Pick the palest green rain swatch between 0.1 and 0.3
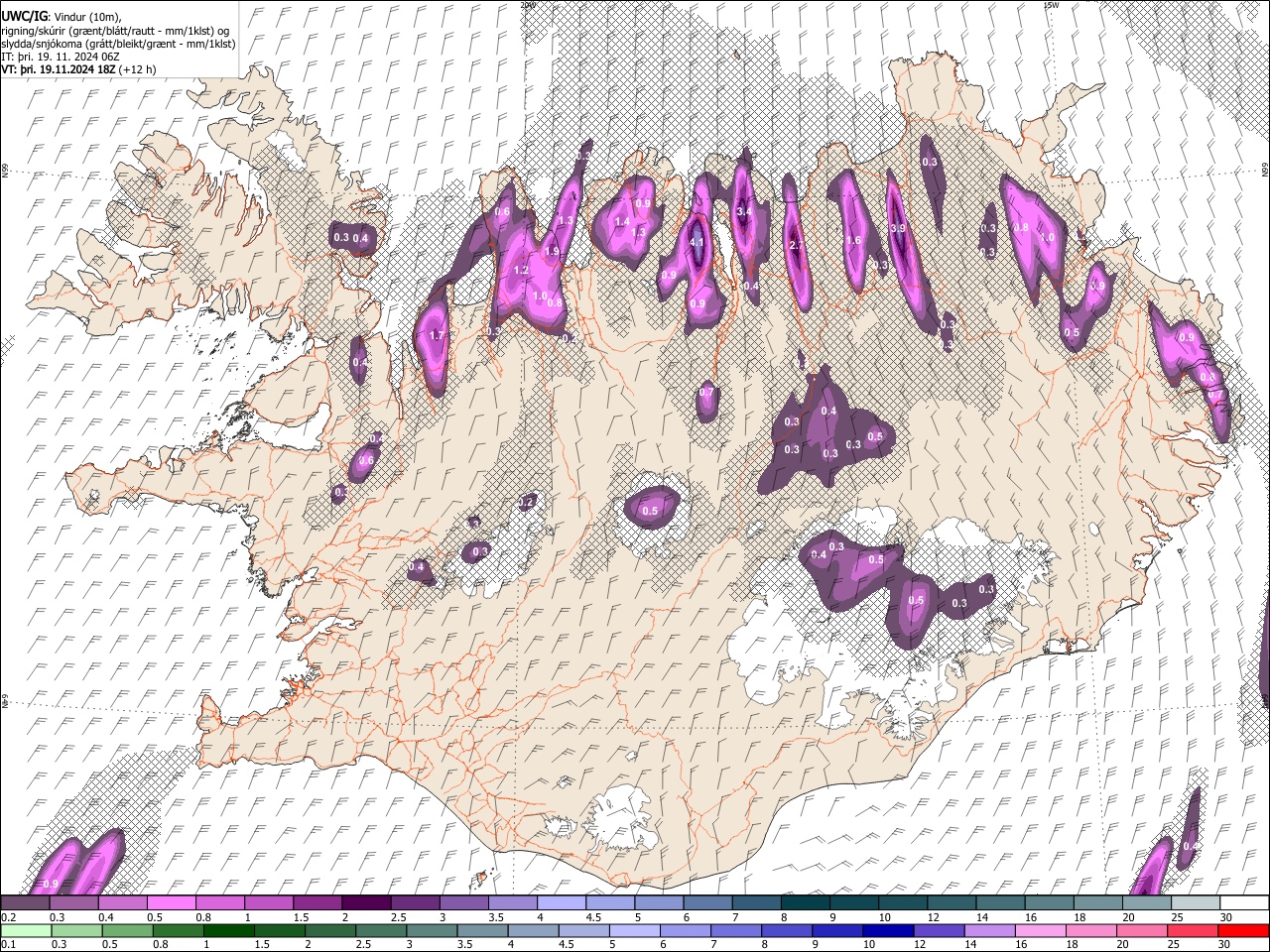Viewport: 1270px width, 952px height. 27,930
